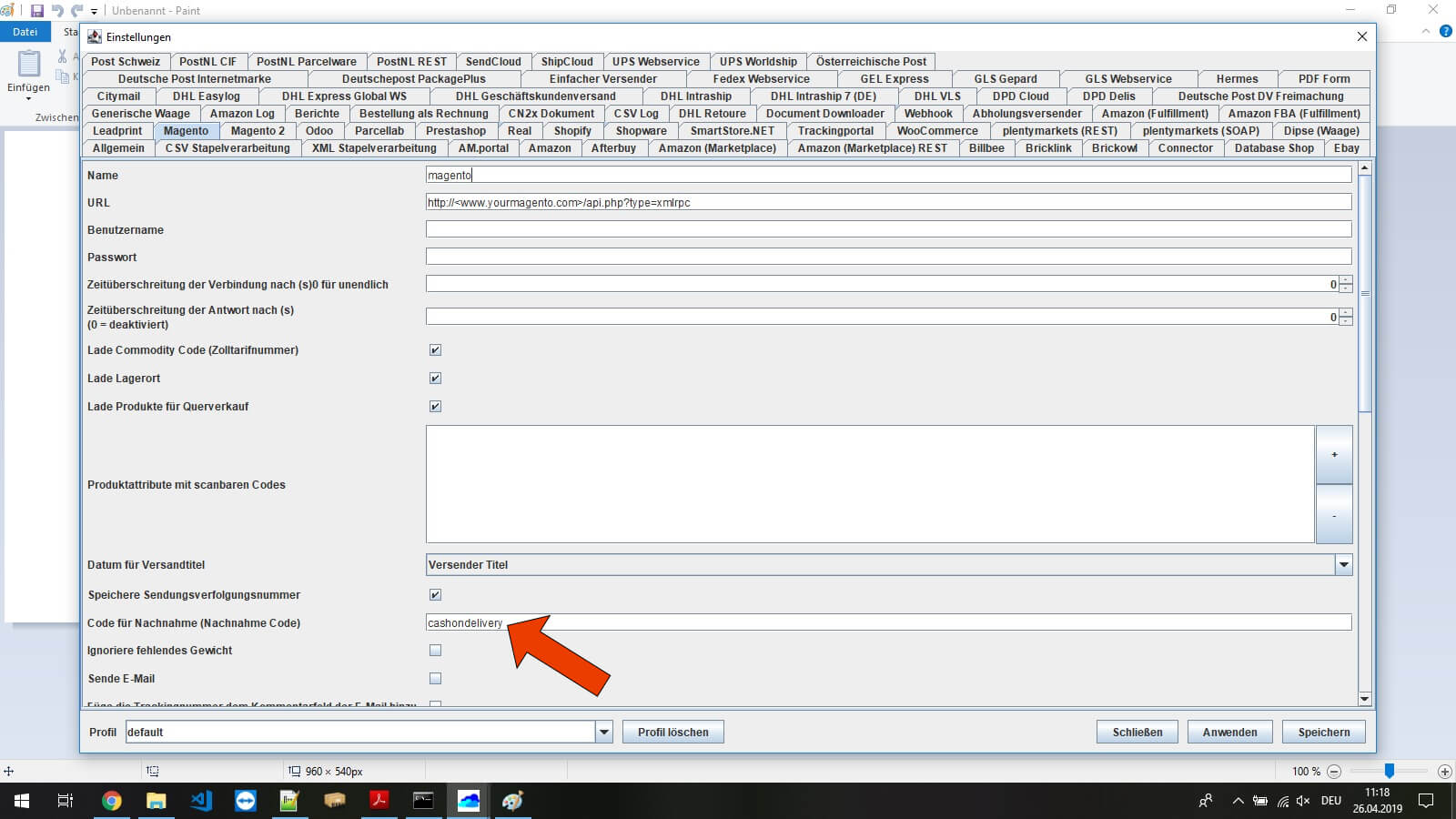The height and width of the screenshot is (819, 1456).
Task: Open Datum für Versandtitel dropdown
Action: click(1343, 565)
